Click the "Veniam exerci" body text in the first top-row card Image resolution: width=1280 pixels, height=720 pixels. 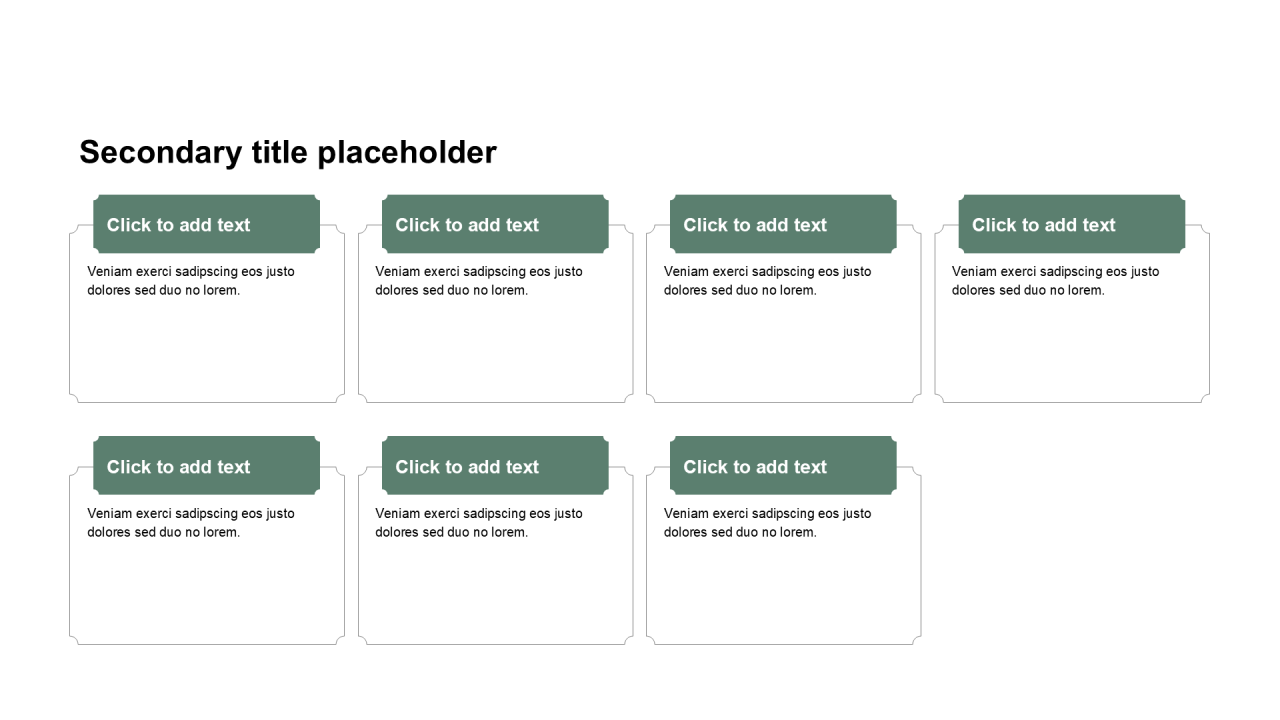[x=191, y=281]
